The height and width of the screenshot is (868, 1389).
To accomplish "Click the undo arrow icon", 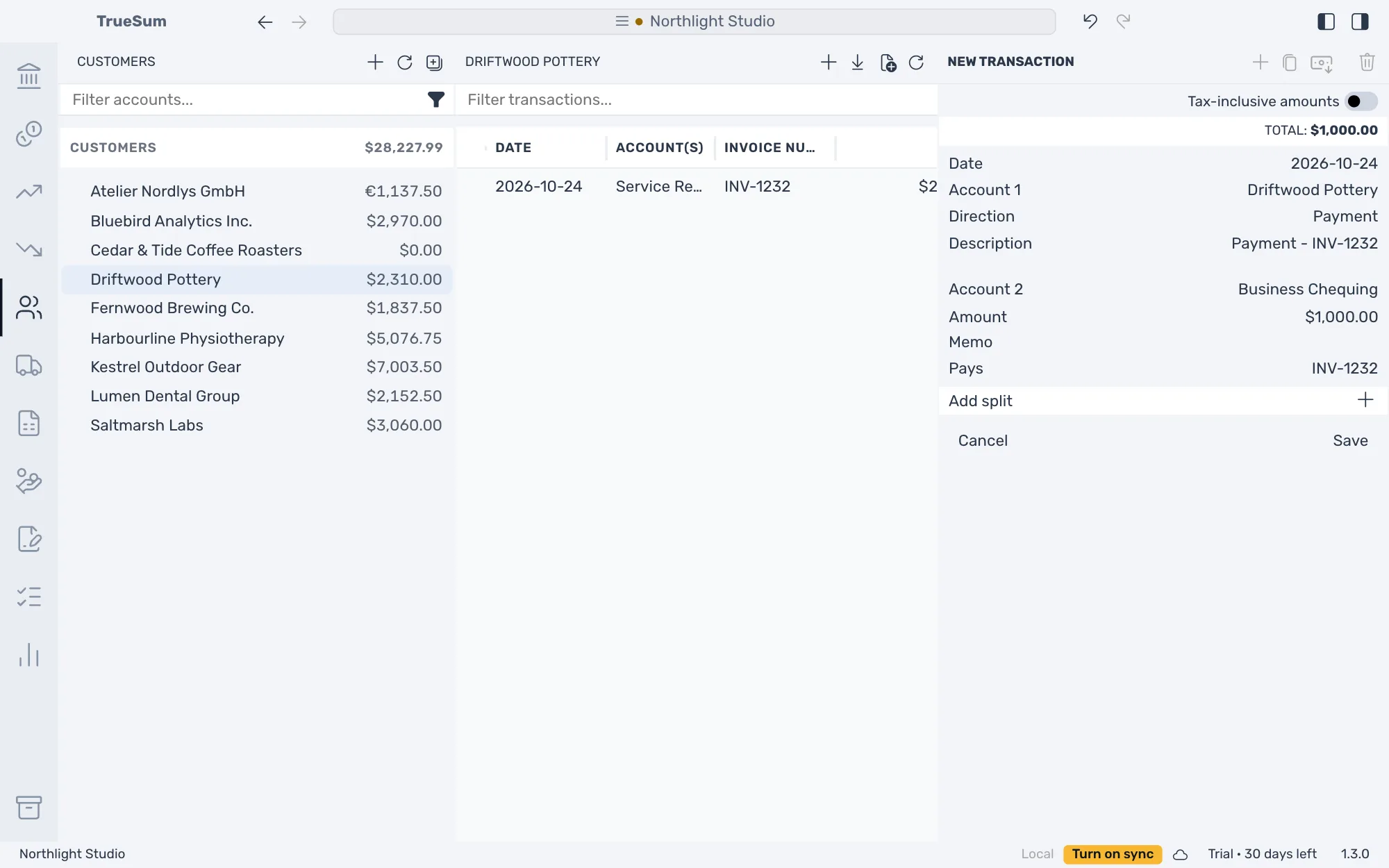I will tap(1090, 22).
